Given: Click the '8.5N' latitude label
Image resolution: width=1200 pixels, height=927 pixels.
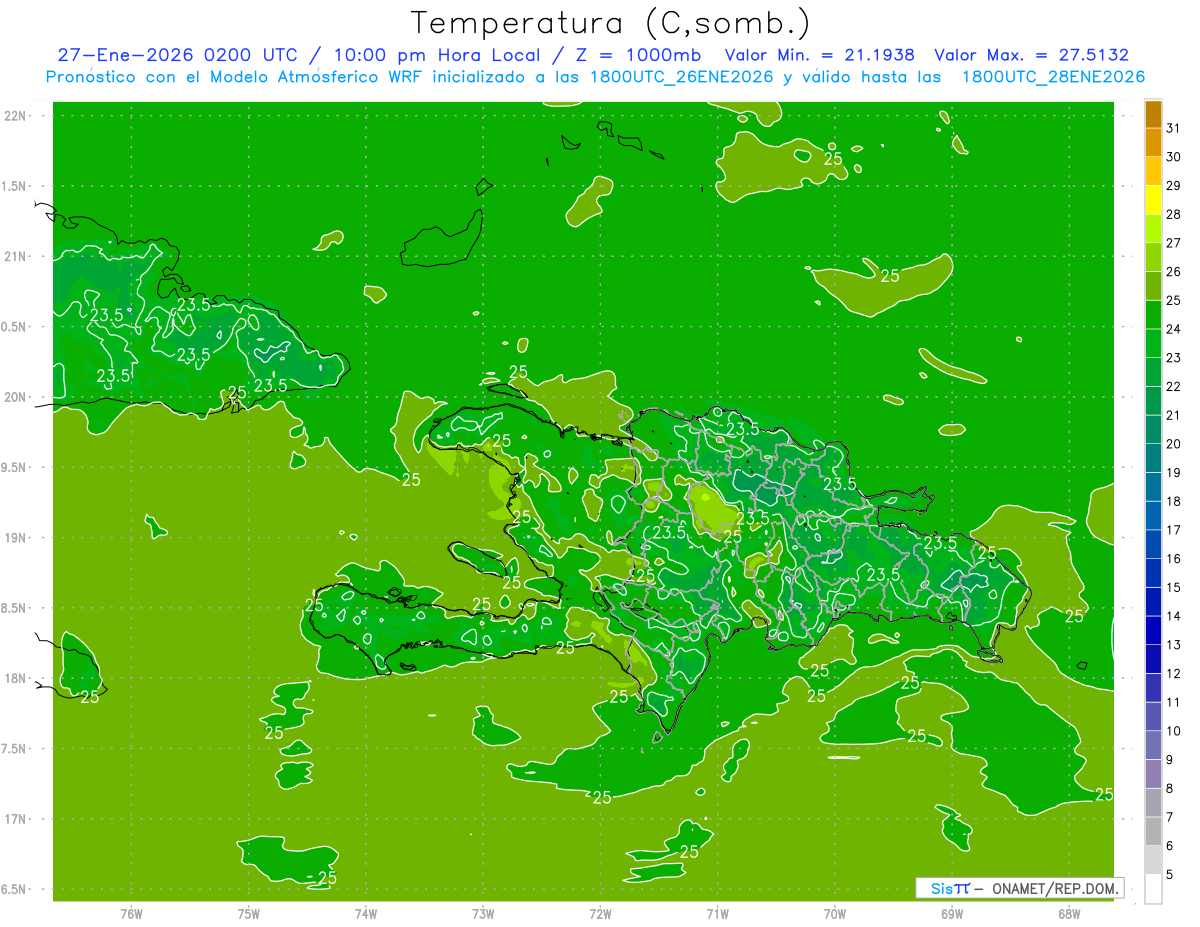Looking at the screenshot, I should coord(15,608).
